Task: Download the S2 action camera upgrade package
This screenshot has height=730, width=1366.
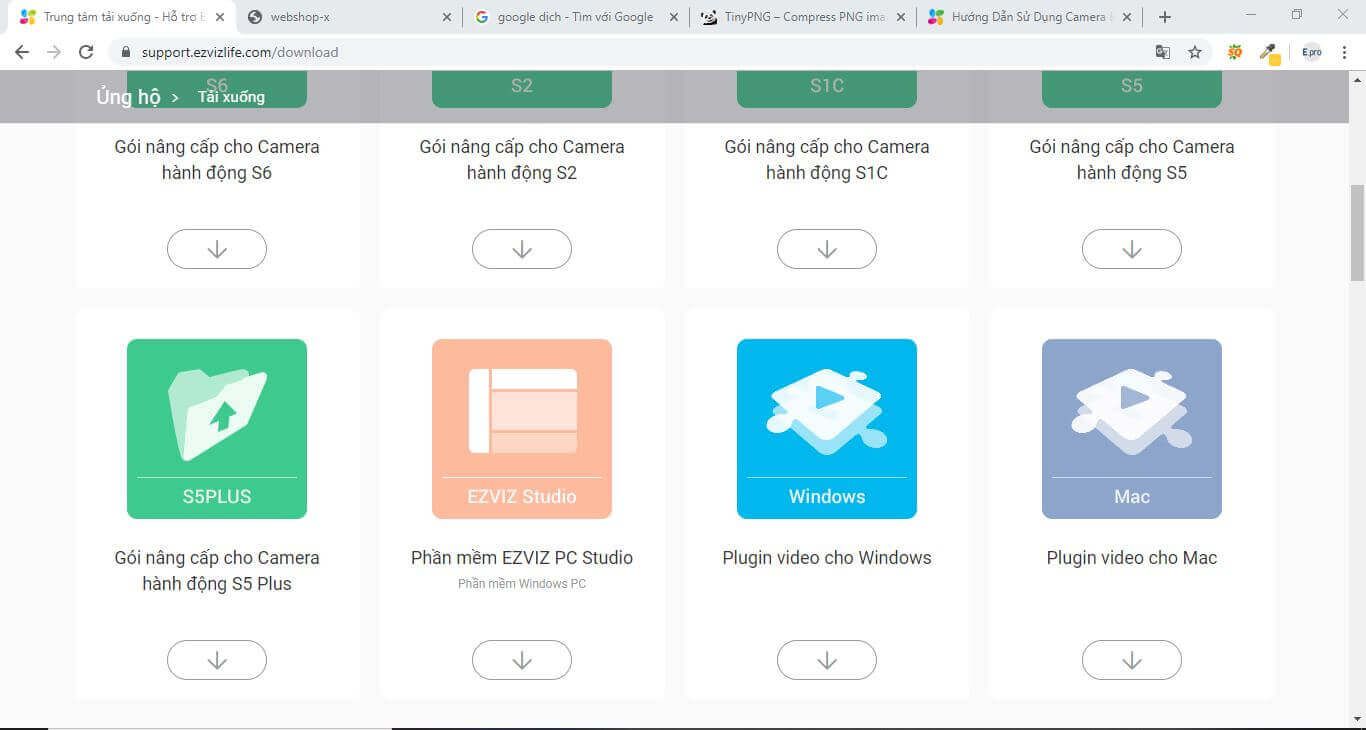Action: point(522,249)
